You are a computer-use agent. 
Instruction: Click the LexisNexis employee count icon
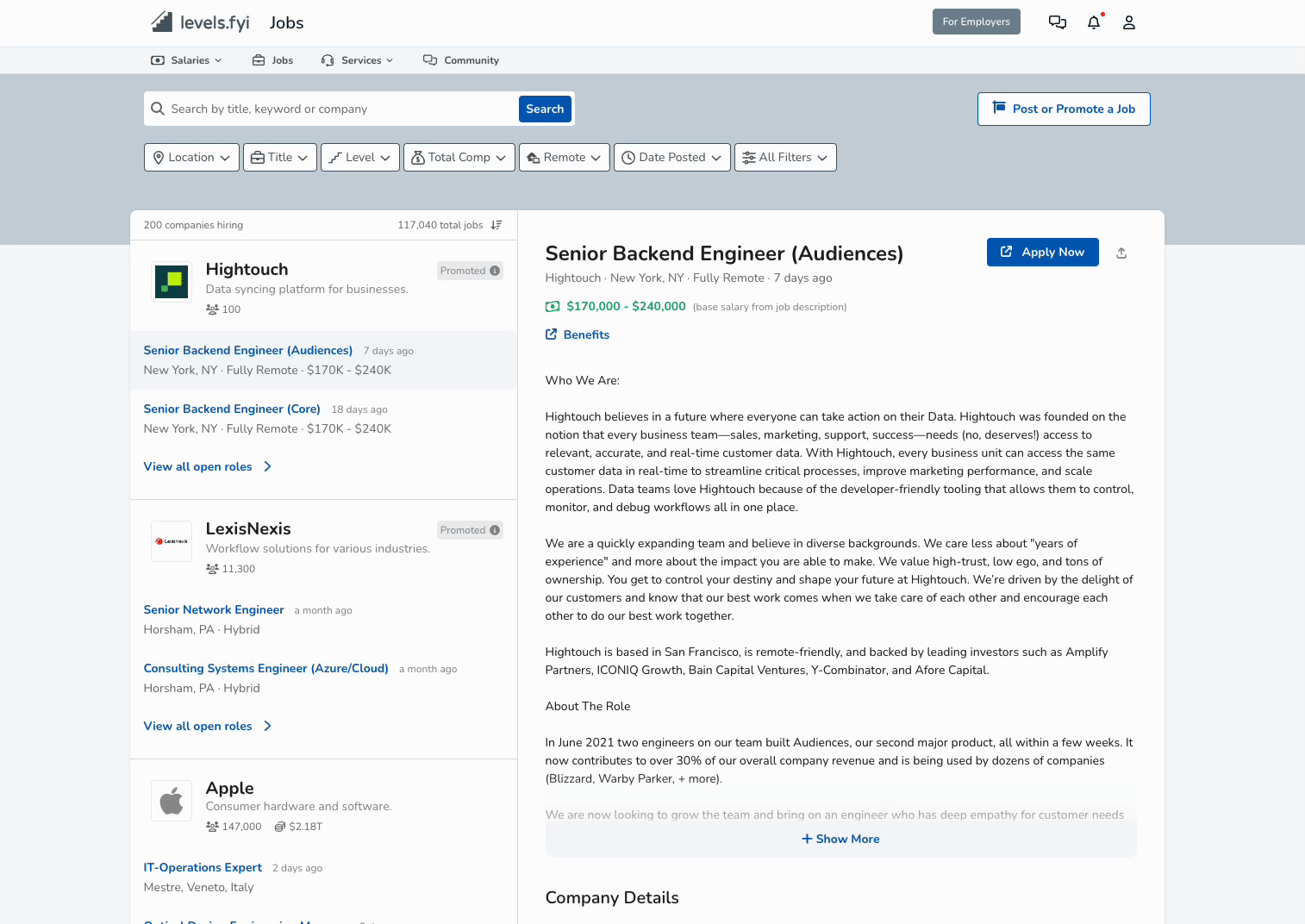212,569
